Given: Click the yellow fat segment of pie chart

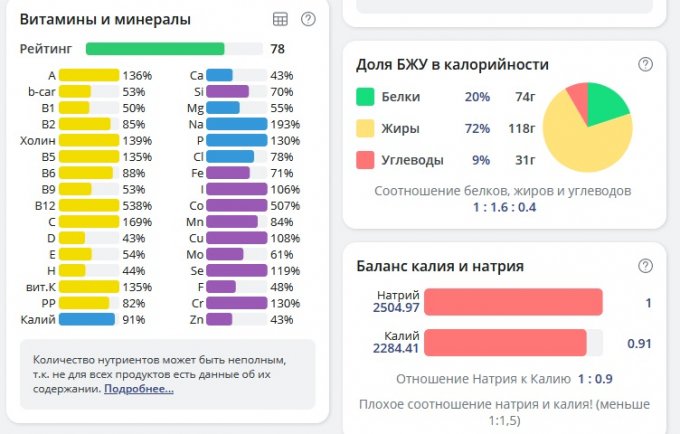Looking at the screenshot, I should (x=580, y=145).
